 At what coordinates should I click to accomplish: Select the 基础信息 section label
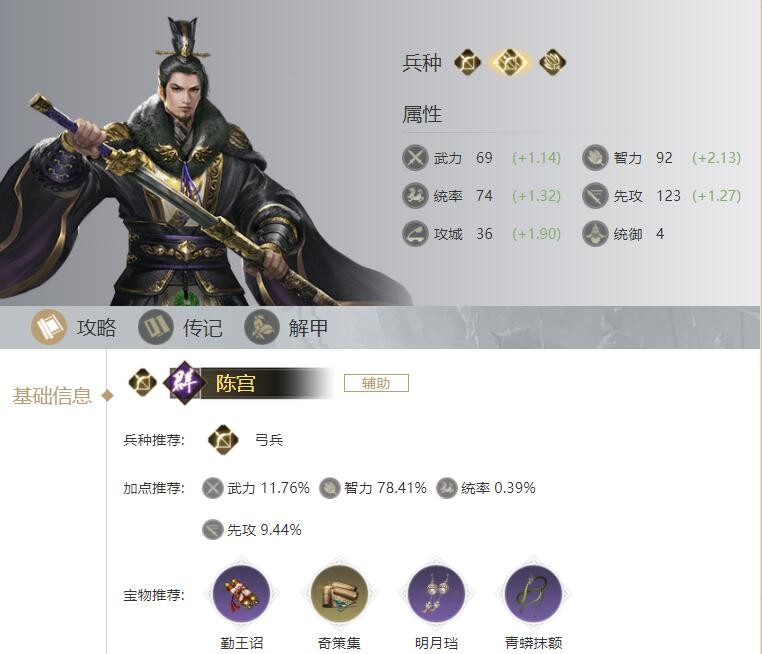click(x=52, y=396)
